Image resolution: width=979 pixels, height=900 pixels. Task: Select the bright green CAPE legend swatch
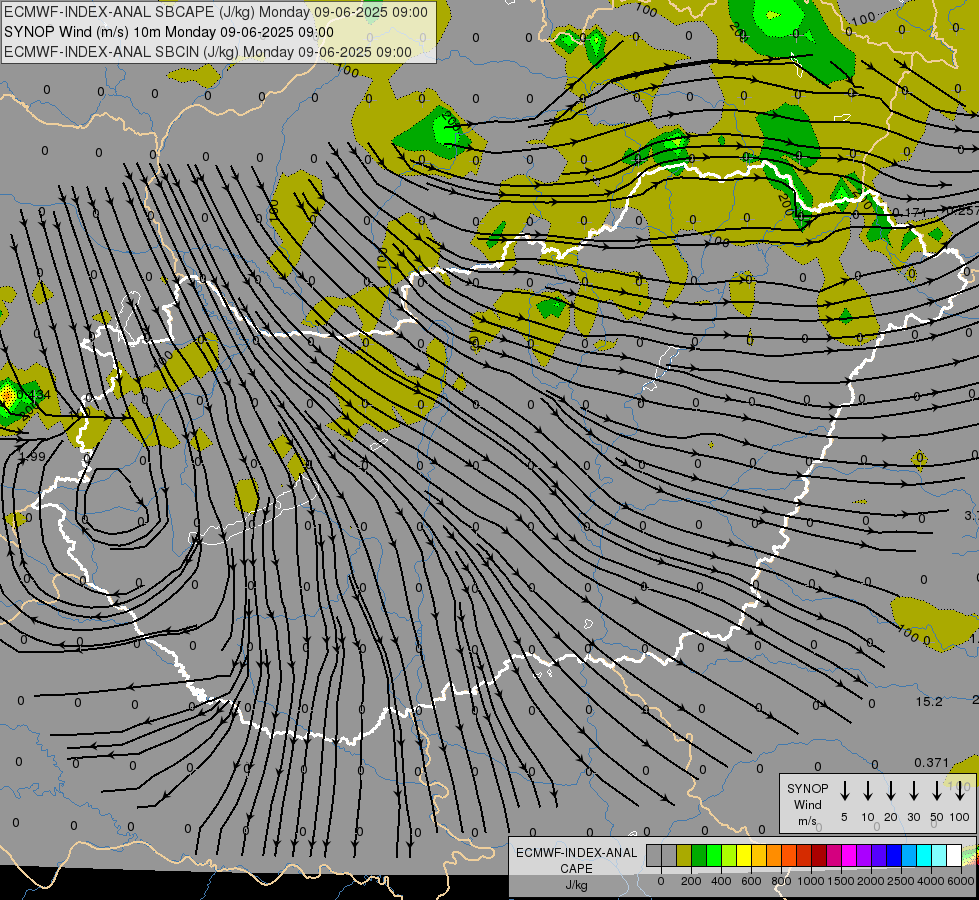pyautogui.click(x=714, y=855)
